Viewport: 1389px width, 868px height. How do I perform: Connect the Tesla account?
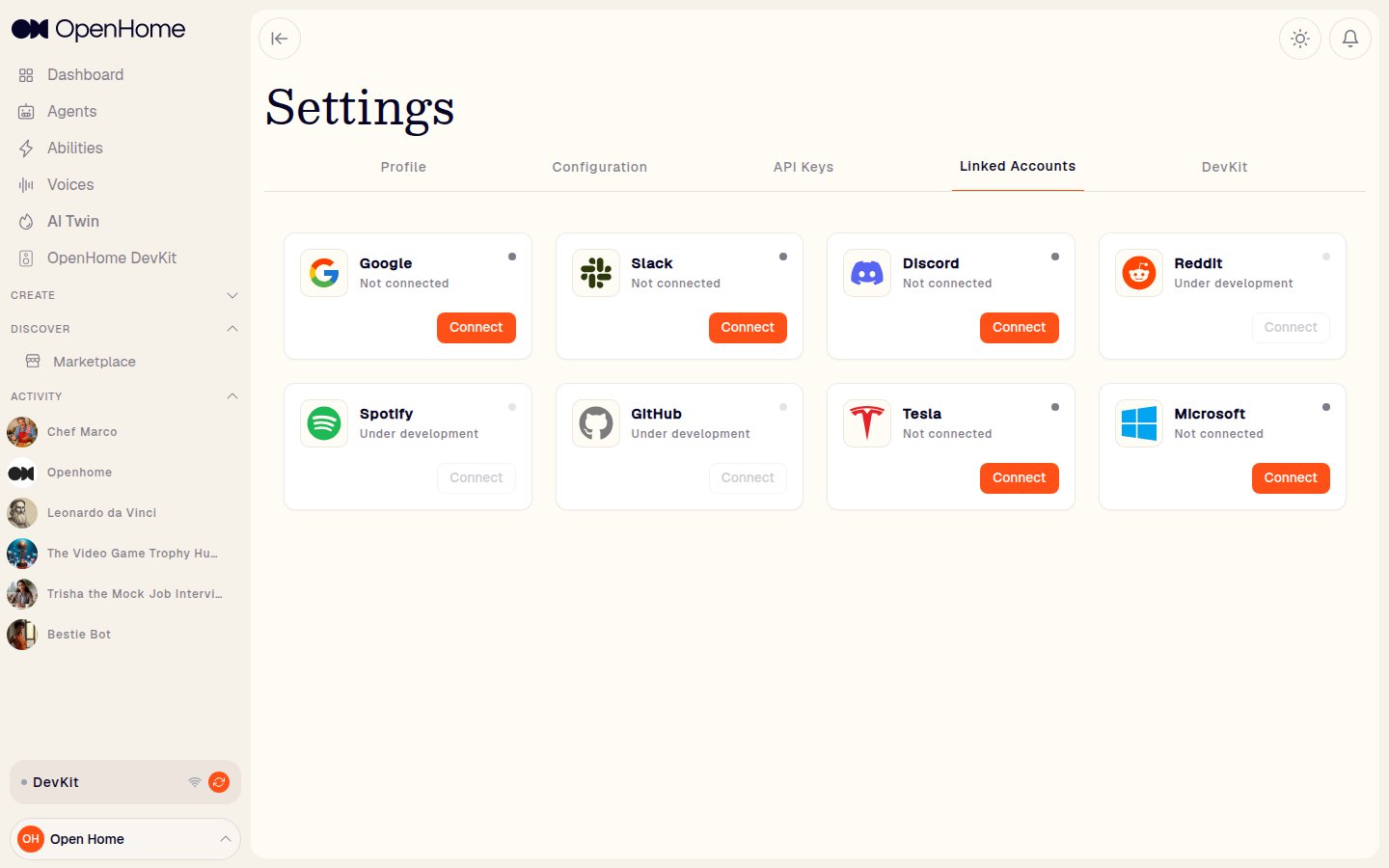point(1020,478)
